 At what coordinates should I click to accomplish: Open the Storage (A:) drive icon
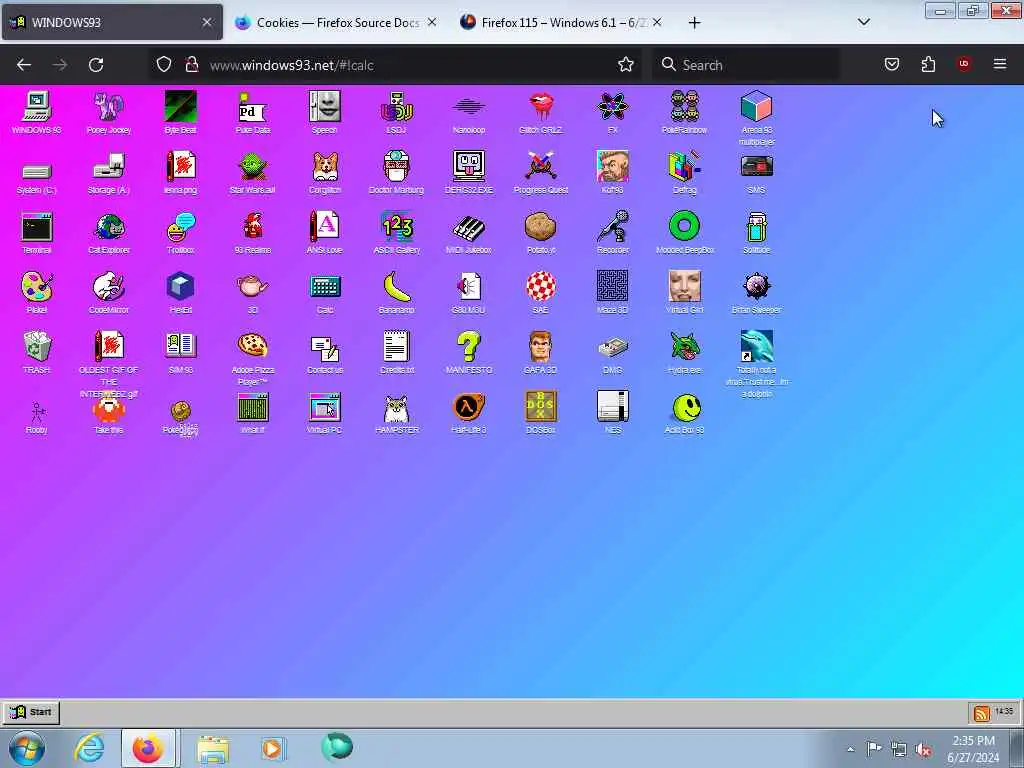pyautogui.click(x=108, y=167)
